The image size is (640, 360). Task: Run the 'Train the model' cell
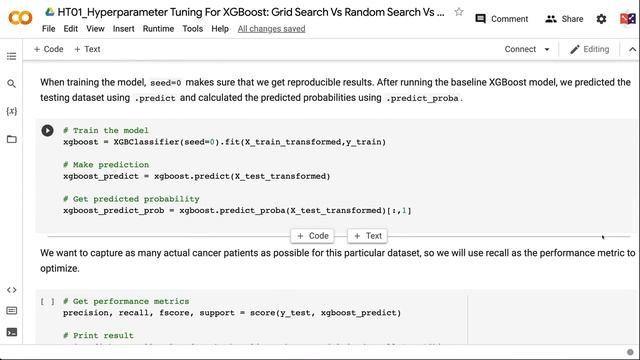tap(47, 130)
